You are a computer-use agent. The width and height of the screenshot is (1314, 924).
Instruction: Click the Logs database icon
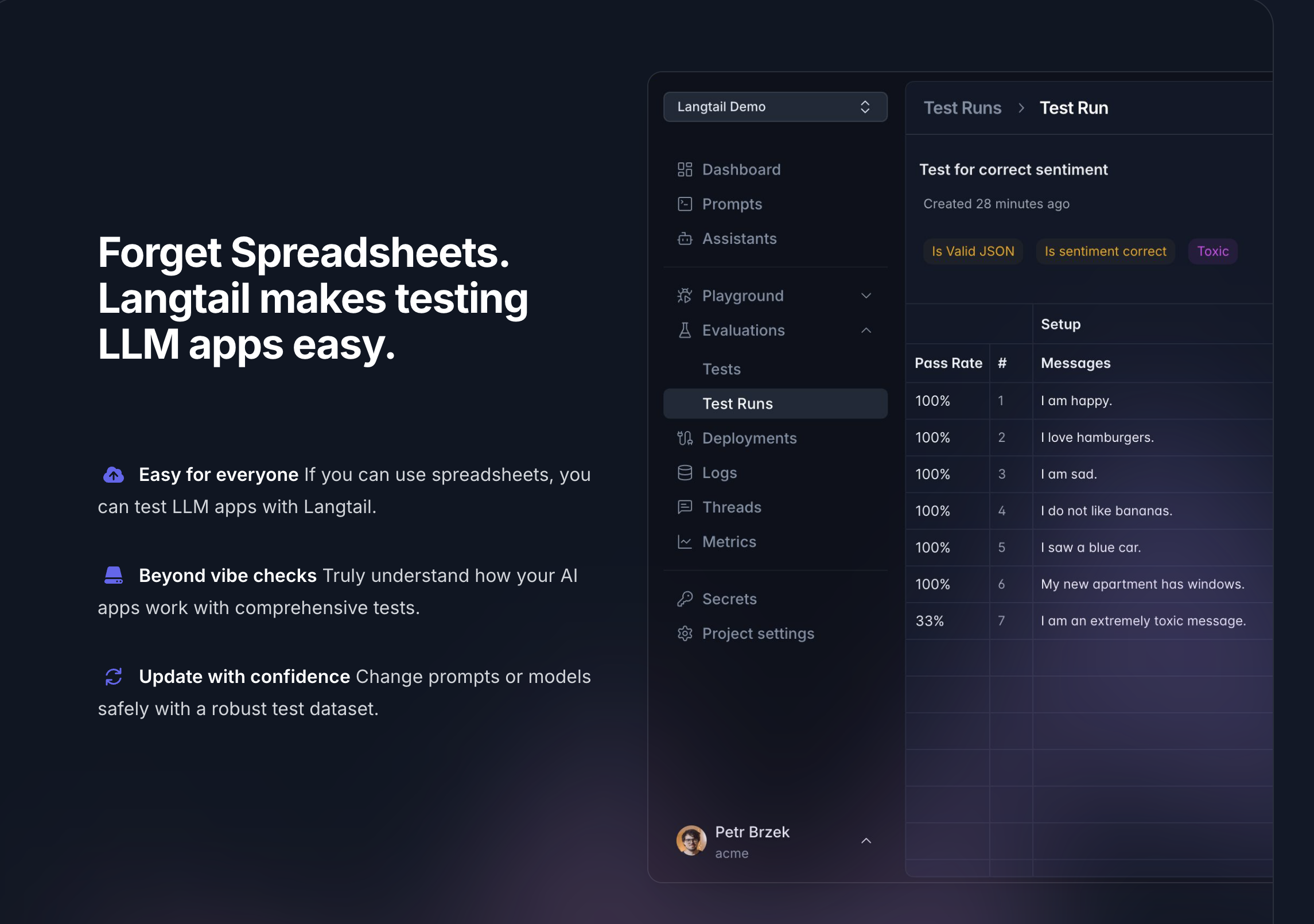685,473
